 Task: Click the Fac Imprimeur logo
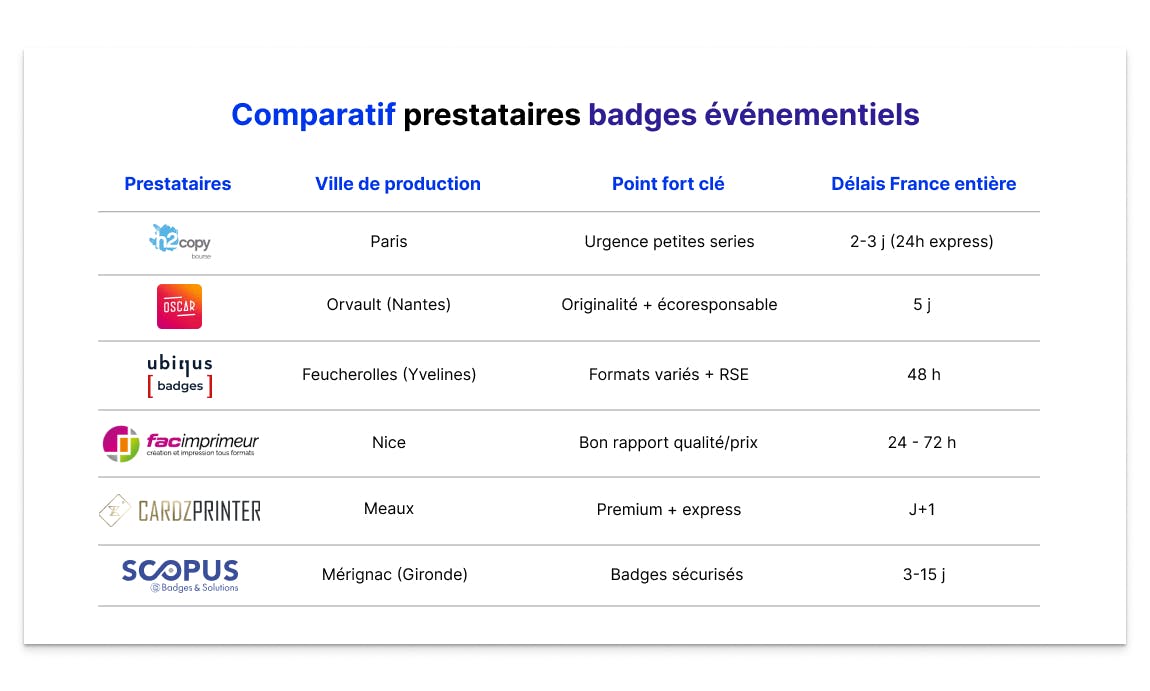pos(180,443)
